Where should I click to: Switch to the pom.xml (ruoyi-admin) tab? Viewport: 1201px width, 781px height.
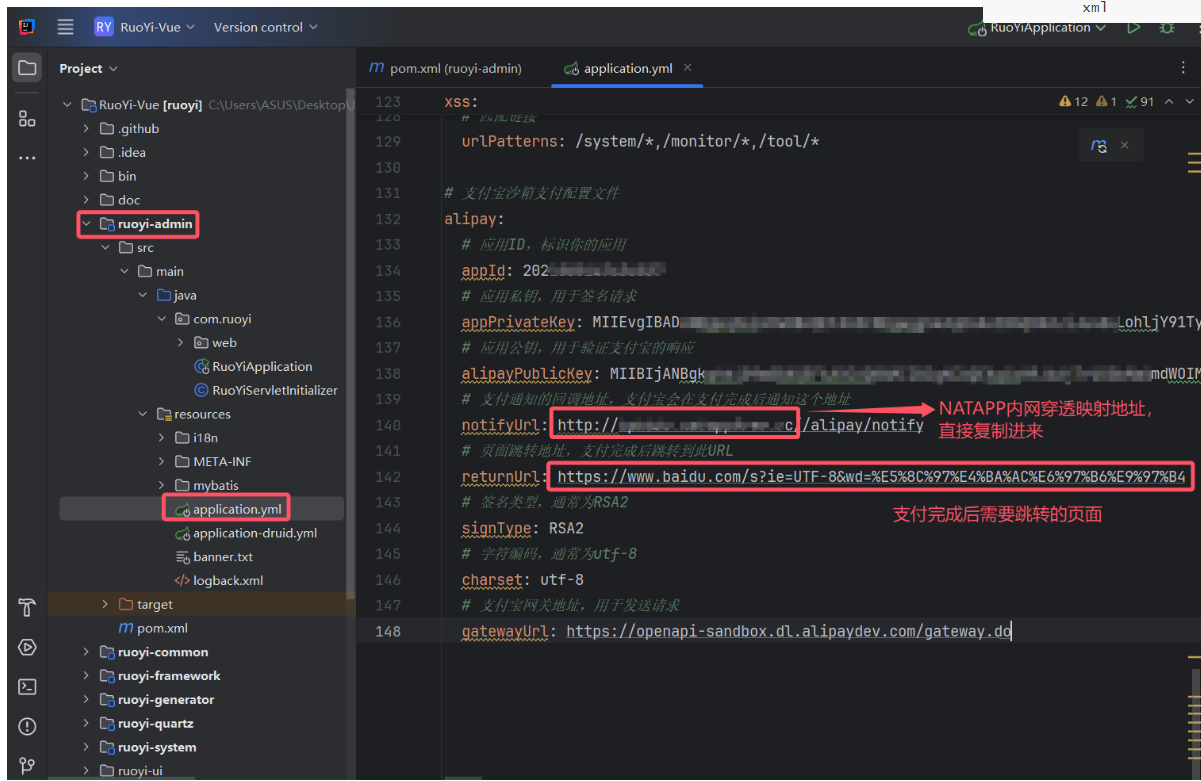446,68
